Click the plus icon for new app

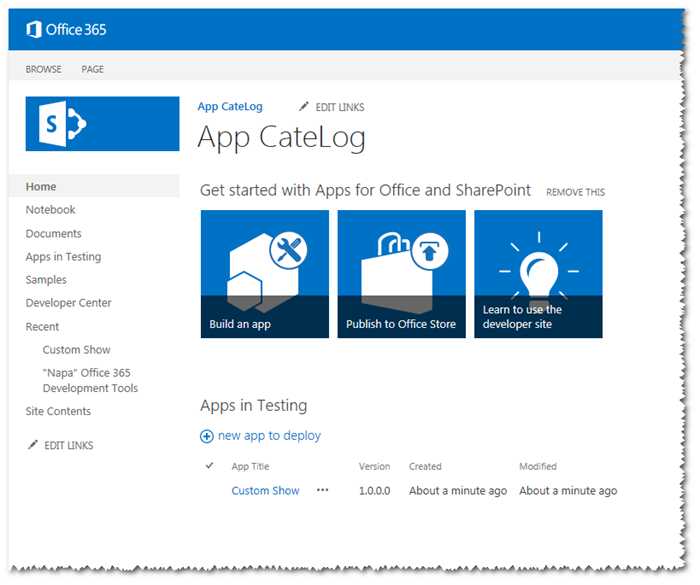click(x=207, y=436)
